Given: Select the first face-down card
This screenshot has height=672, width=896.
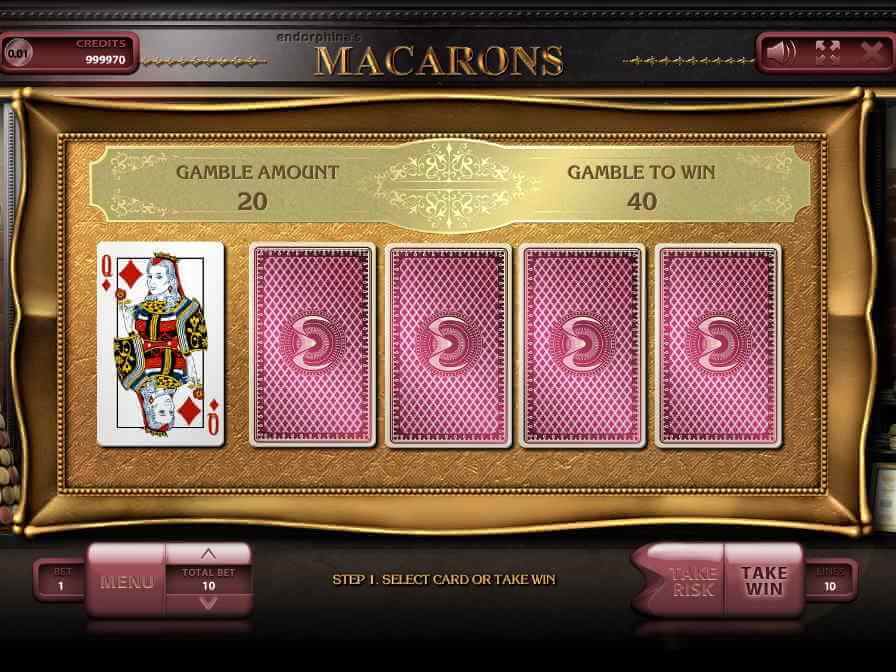Looking at the screenshot, I should point(313,345).
